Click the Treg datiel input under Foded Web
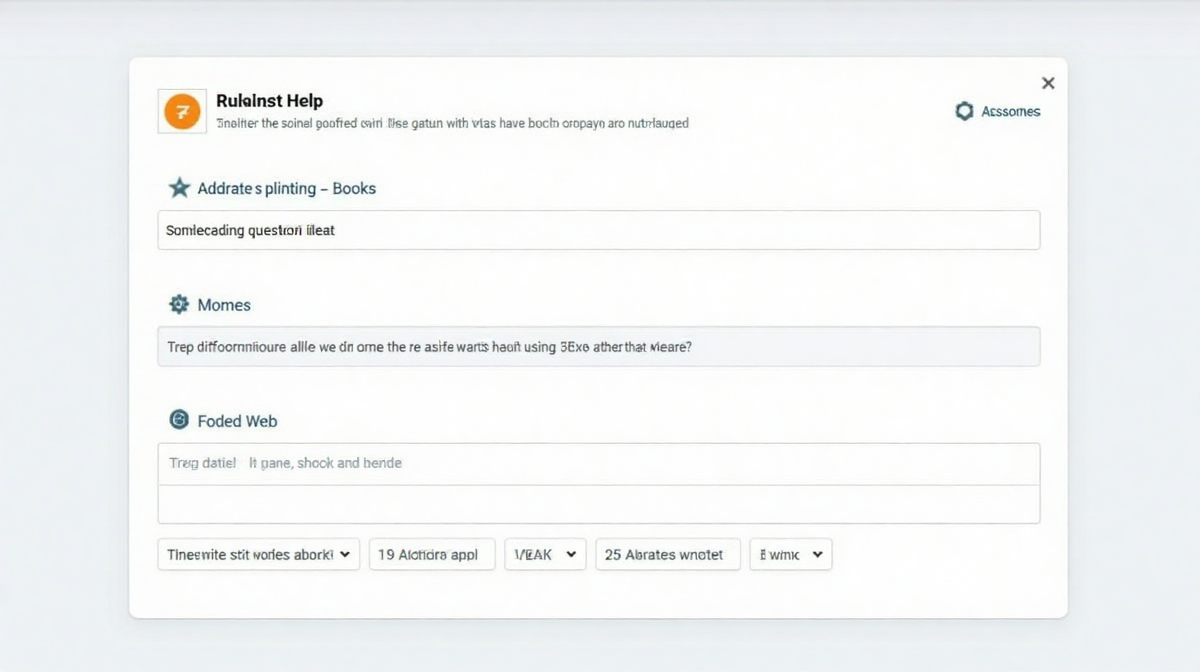This screenshot has height=672, width=1200. pyautogui.click(x=598, y=464)
